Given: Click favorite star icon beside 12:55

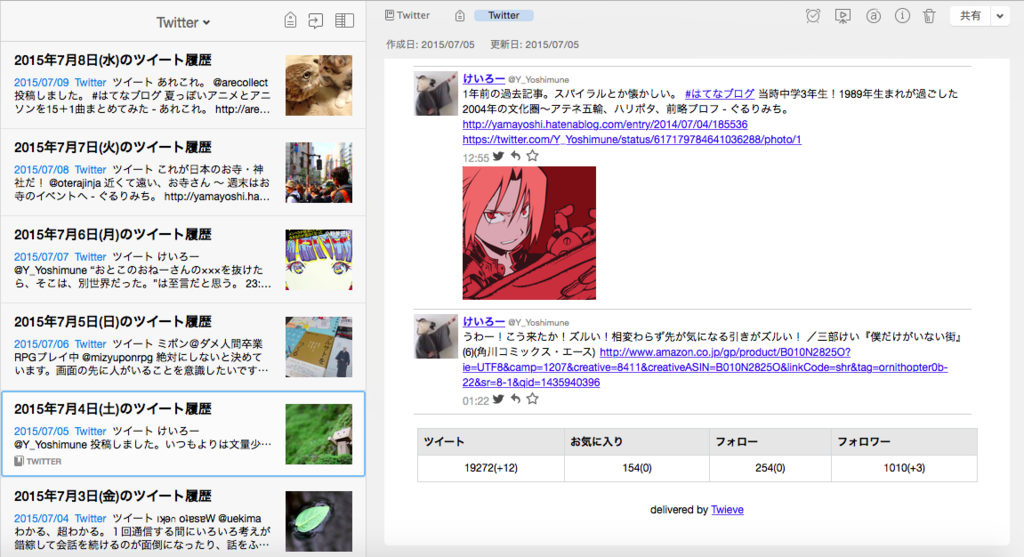Looking at the screenshot, I should tap(533, 156).
